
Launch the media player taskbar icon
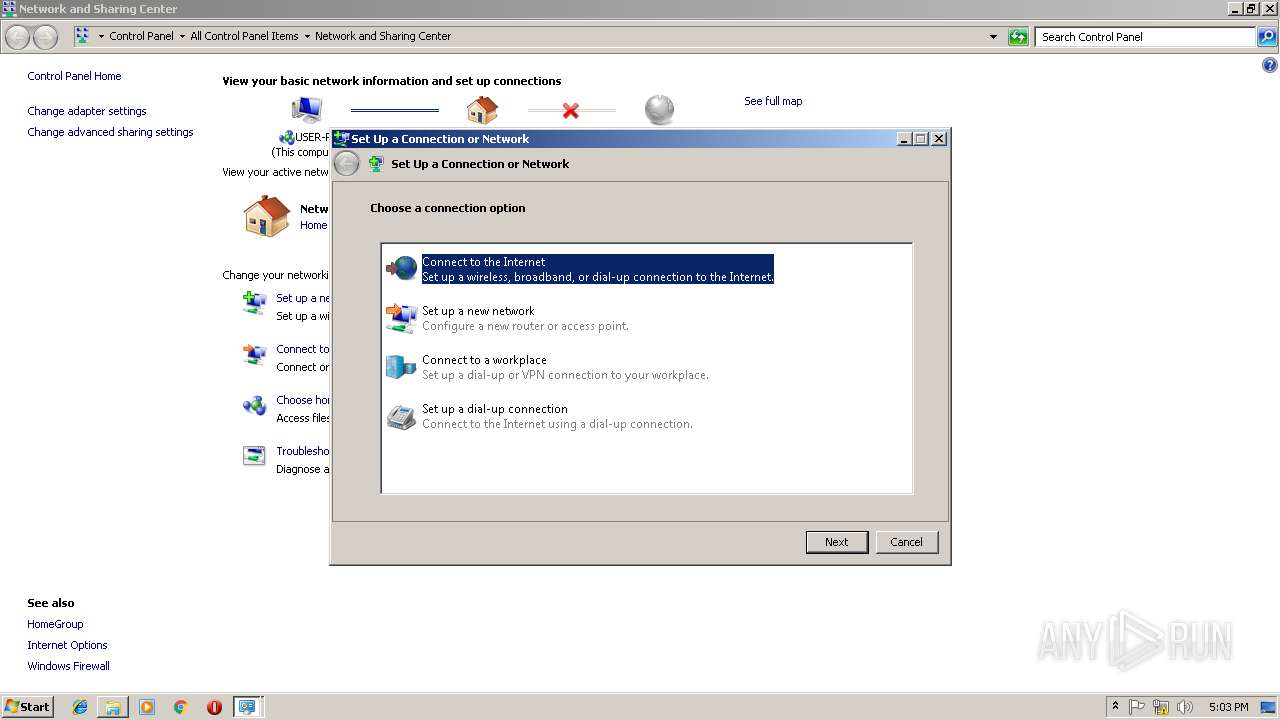[x=147, y=707]
